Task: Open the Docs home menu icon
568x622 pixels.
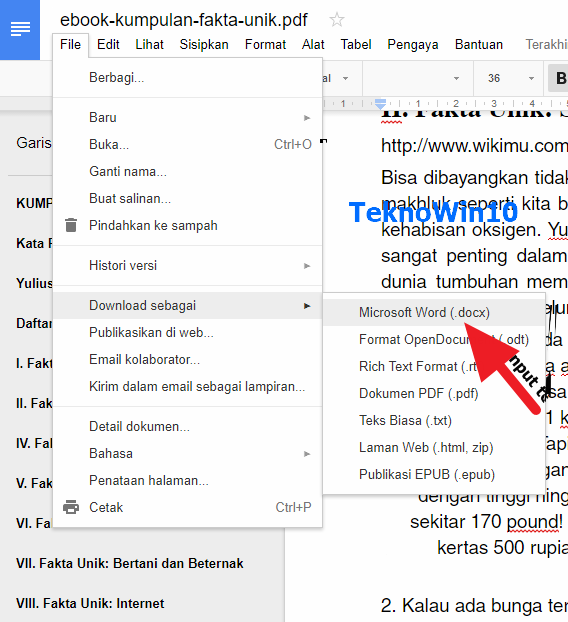Action: (20, 29)
